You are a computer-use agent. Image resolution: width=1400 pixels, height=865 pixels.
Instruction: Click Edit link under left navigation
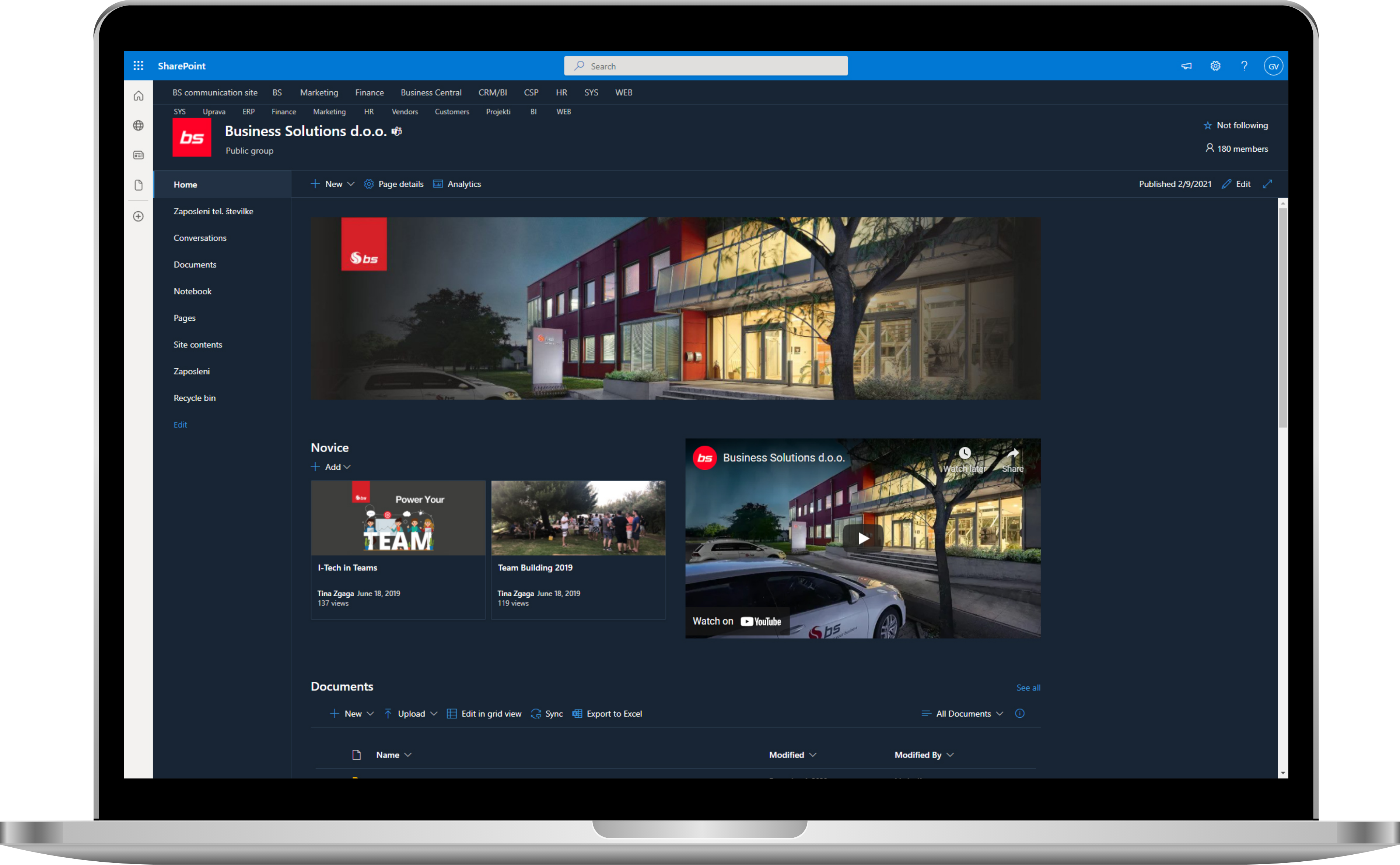(x=180, y=425)
